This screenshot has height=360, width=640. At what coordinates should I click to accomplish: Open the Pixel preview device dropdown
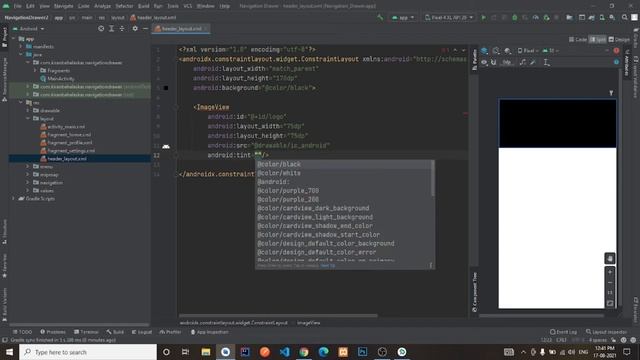529,51
